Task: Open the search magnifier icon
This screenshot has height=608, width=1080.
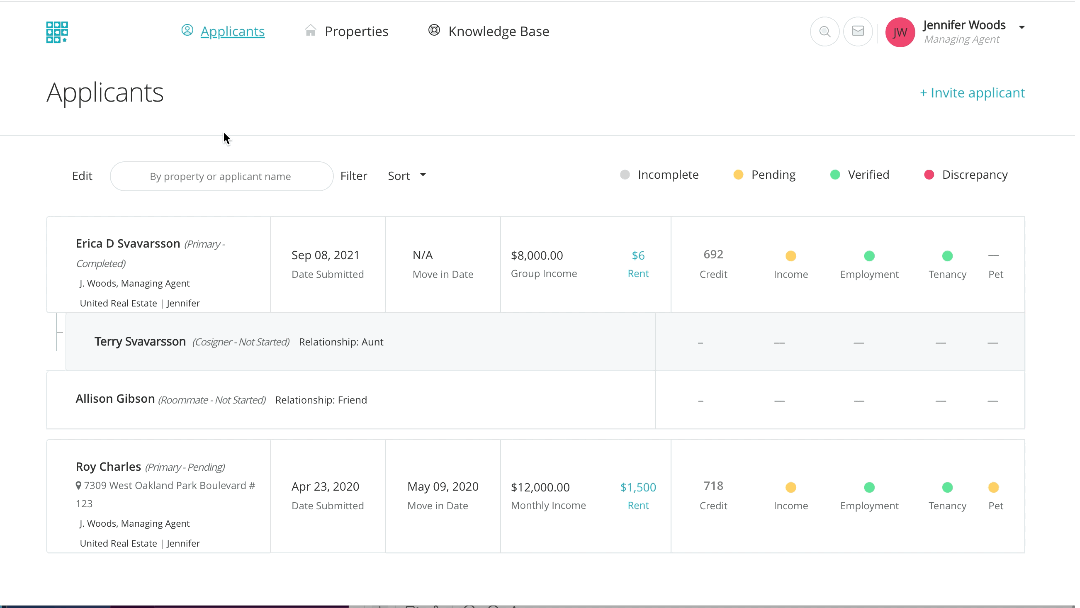Action: pos(824,32)
